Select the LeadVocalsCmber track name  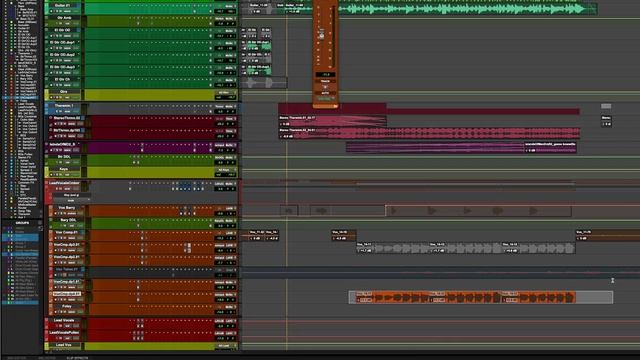tap(64, 183)
